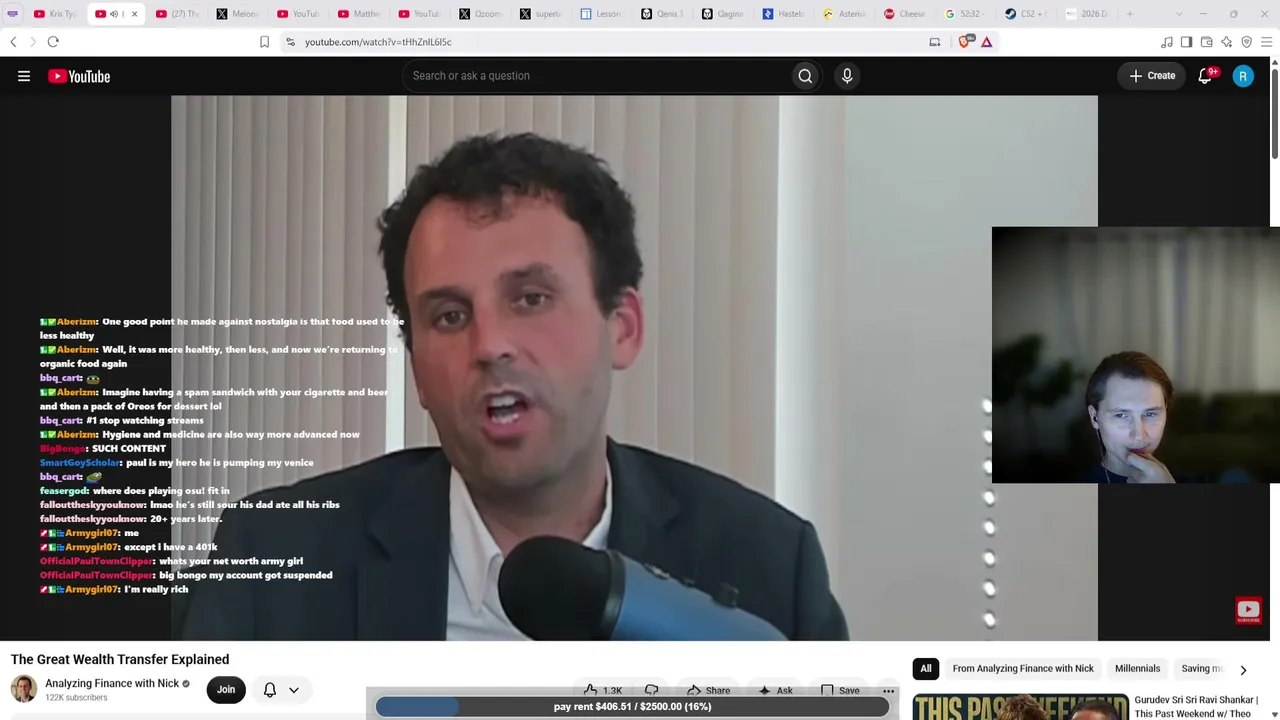Viewport: 1280px width, 720px height.
Task: Switch to the CS2 tab
Action: [1026, 14]
